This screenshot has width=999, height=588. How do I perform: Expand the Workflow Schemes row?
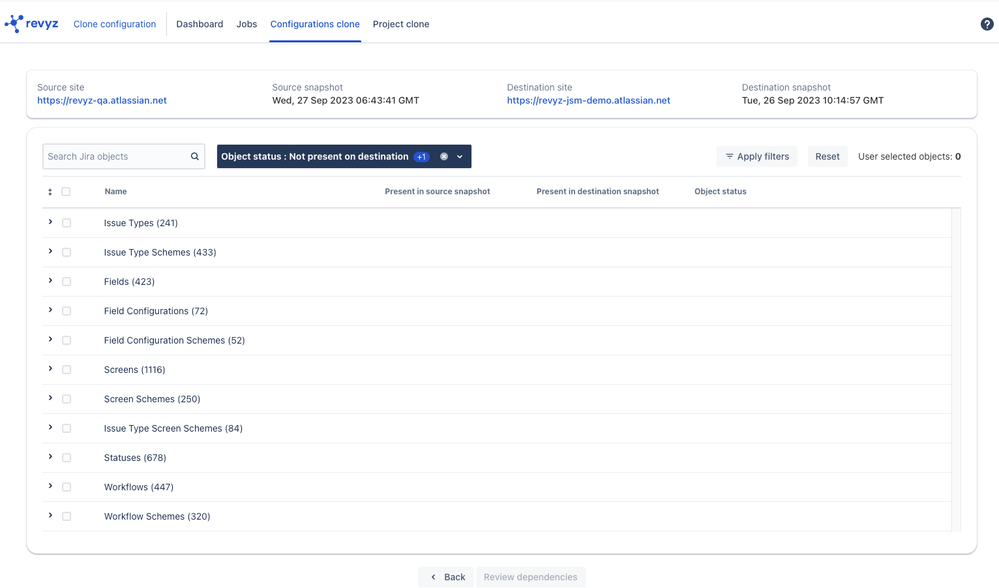[50, 515]
